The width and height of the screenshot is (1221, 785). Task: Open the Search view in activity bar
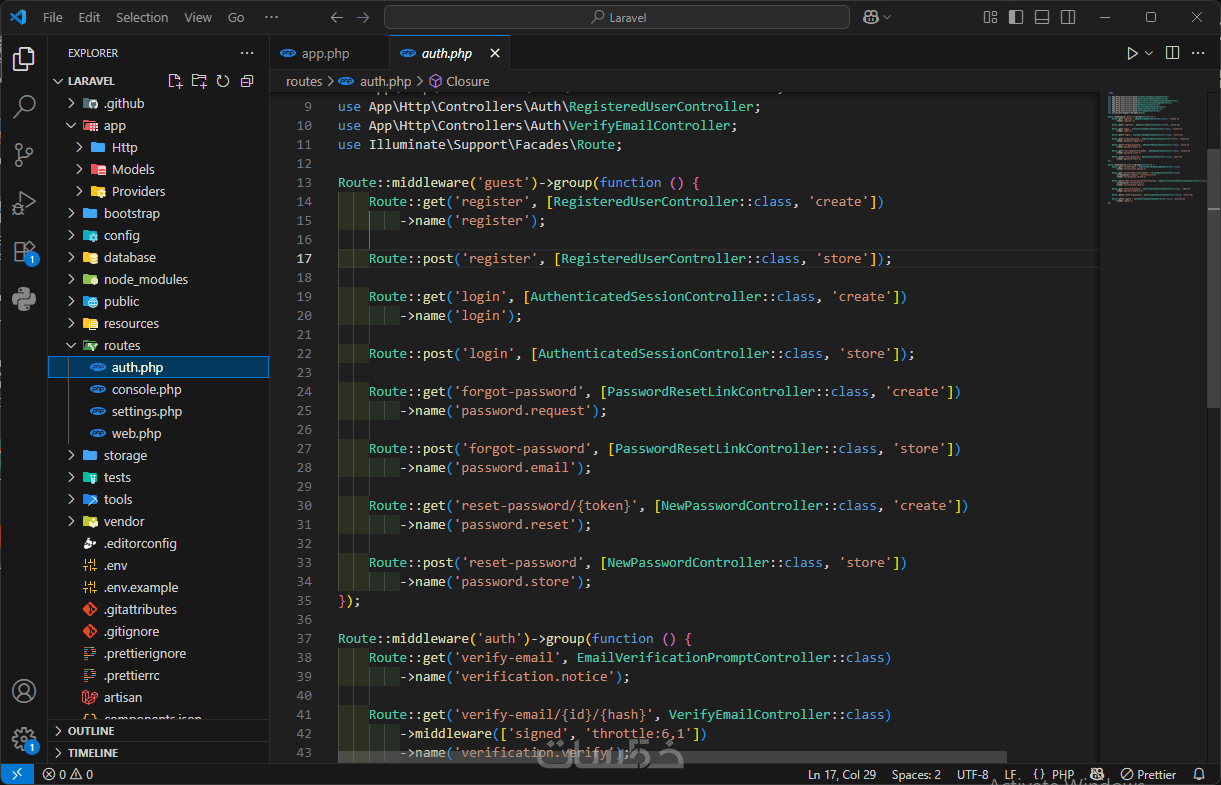pos(24,107)
